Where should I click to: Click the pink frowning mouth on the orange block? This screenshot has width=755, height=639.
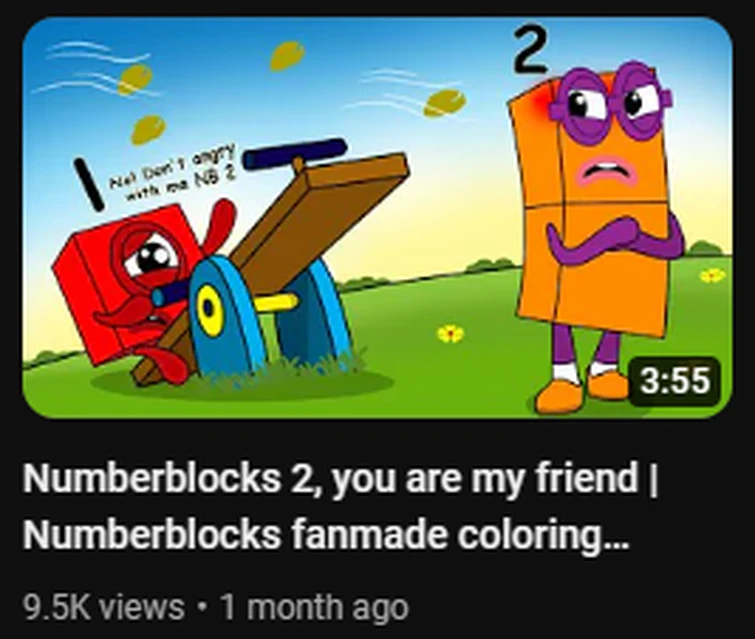609,172
